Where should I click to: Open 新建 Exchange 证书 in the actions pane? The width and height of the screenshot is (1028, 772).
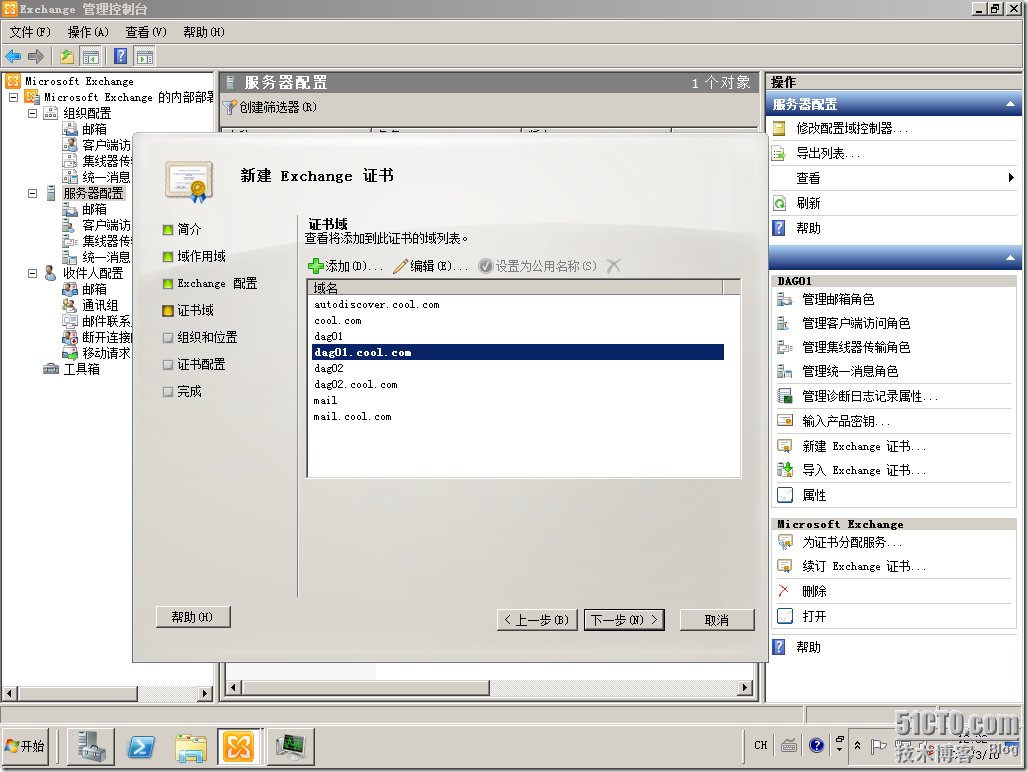pyautogui.click(x=864, y=446)
